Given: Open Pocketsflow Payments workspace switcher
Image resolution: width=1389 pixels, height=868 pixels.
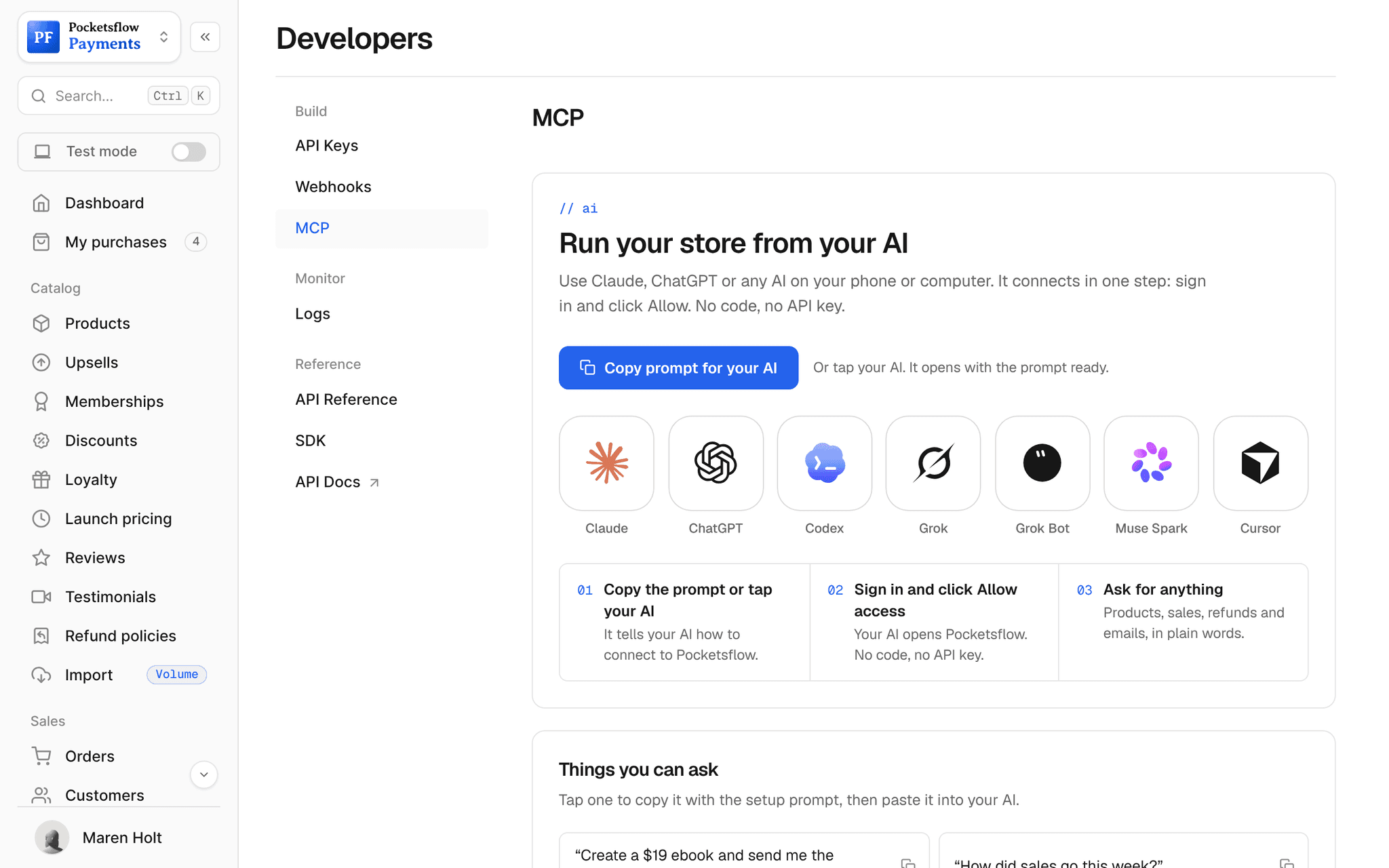Looking at the screenshot, I should click(99, 37).
